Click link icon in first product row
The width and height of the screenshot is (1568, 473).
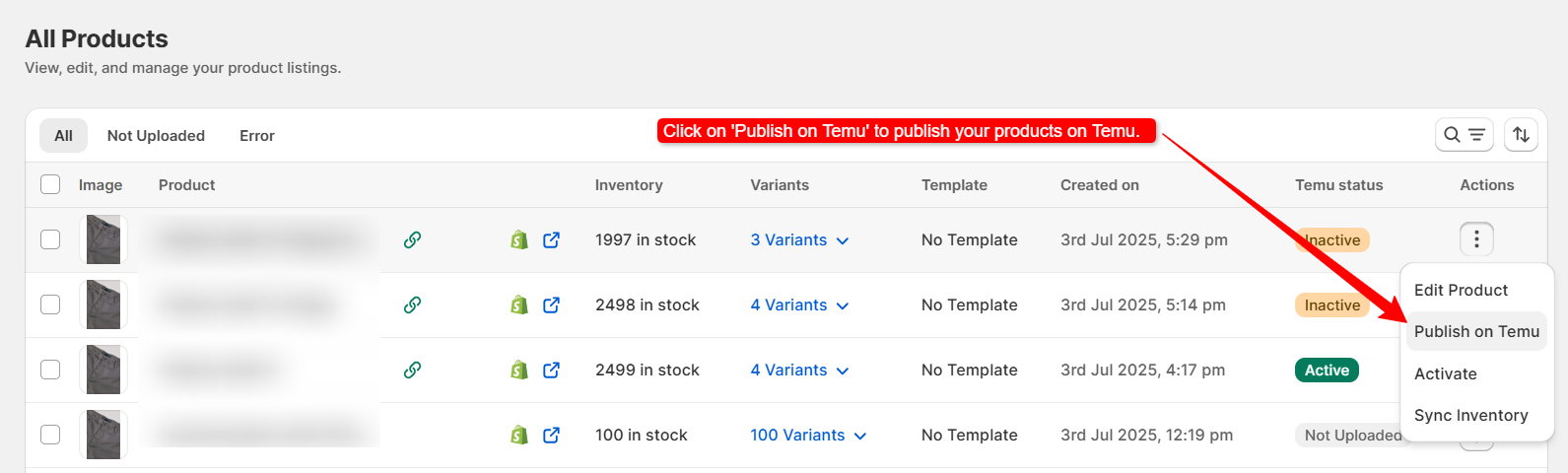(412, 239)
